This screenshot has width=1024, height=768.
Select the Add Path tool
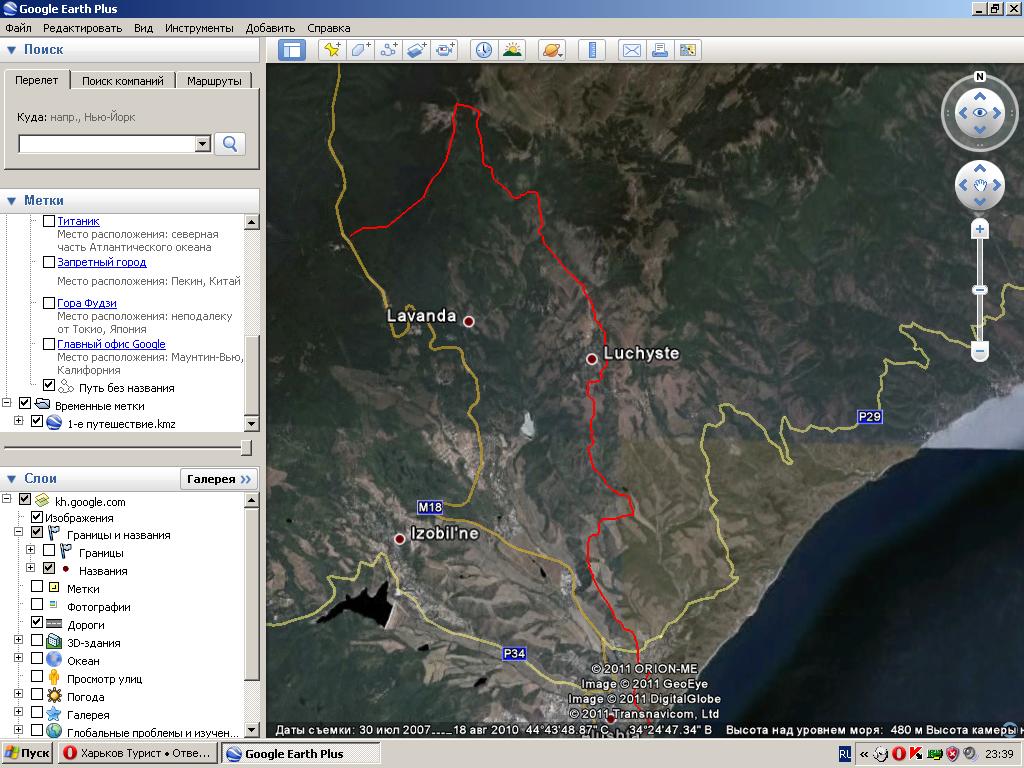click(389, 50)
